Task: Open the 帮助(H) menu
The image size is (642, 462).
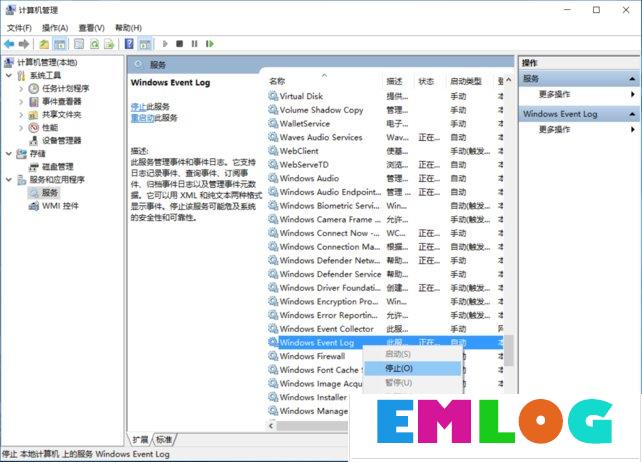Action: [x=128, y=28]
